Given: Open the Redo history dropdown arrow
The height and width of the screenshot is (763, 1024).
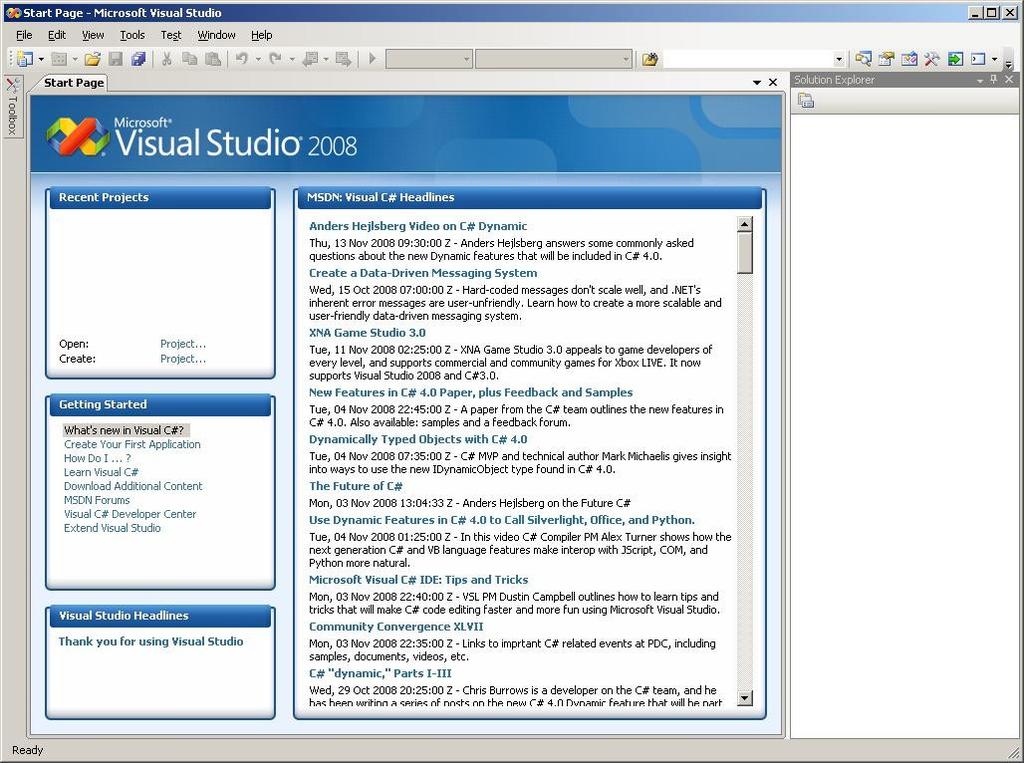Looking at the screenshot, I should point(292,59).
